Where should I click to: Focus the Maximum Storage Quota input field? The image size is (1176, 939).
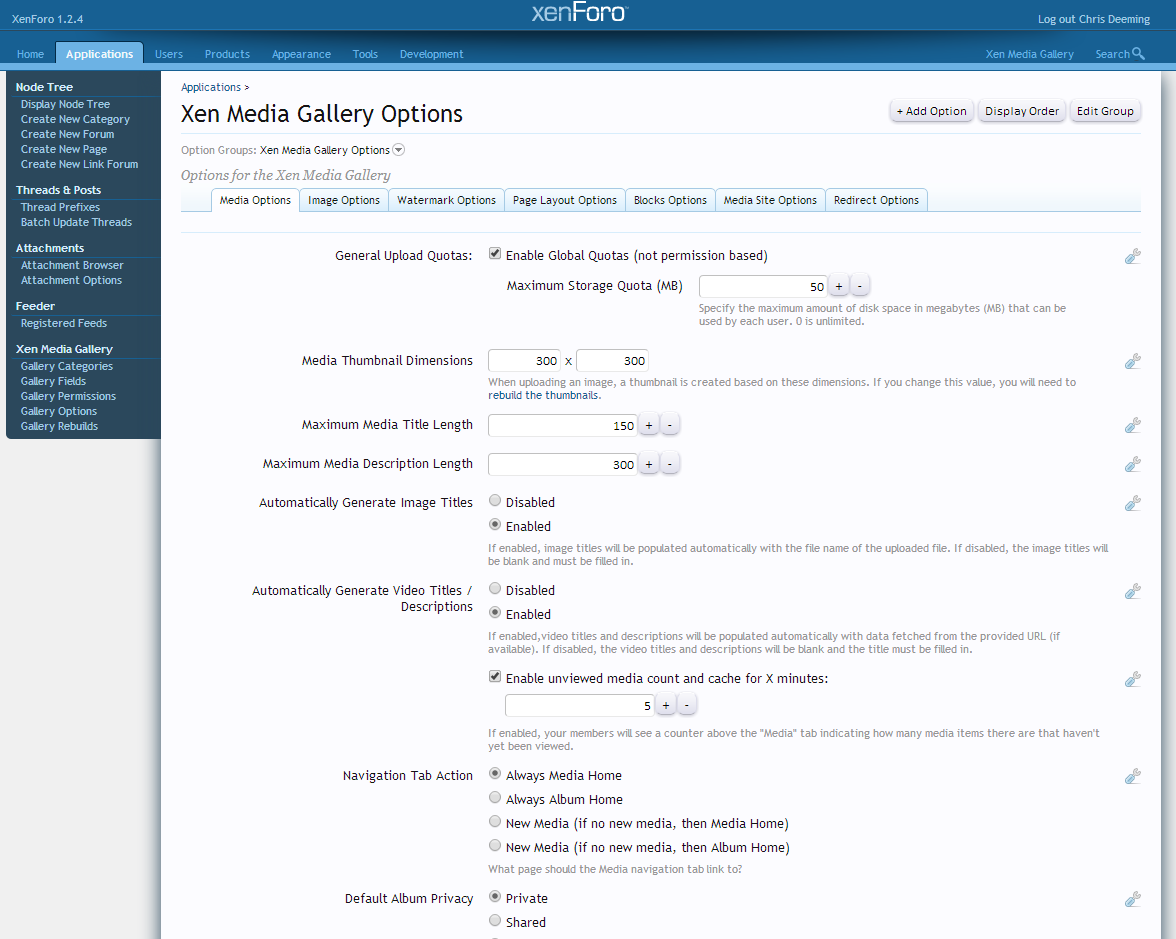(x=763, y=286)
